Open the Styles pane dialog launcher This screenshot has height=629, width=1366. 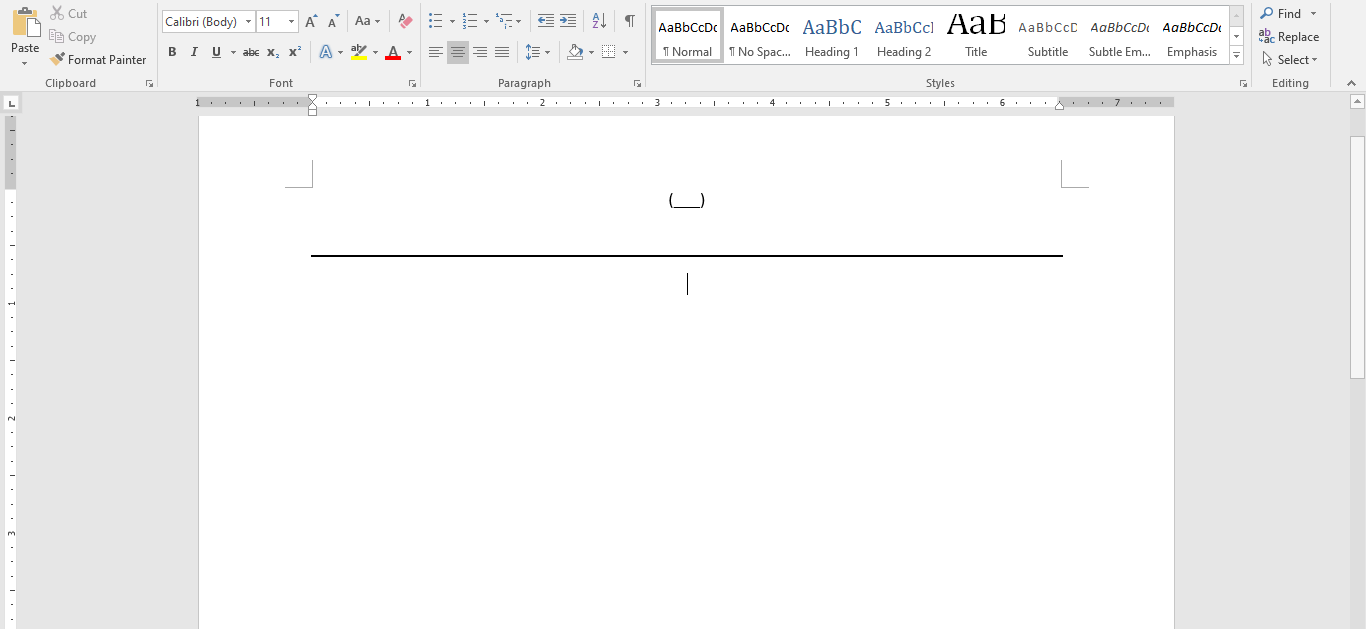point(1243,84)
